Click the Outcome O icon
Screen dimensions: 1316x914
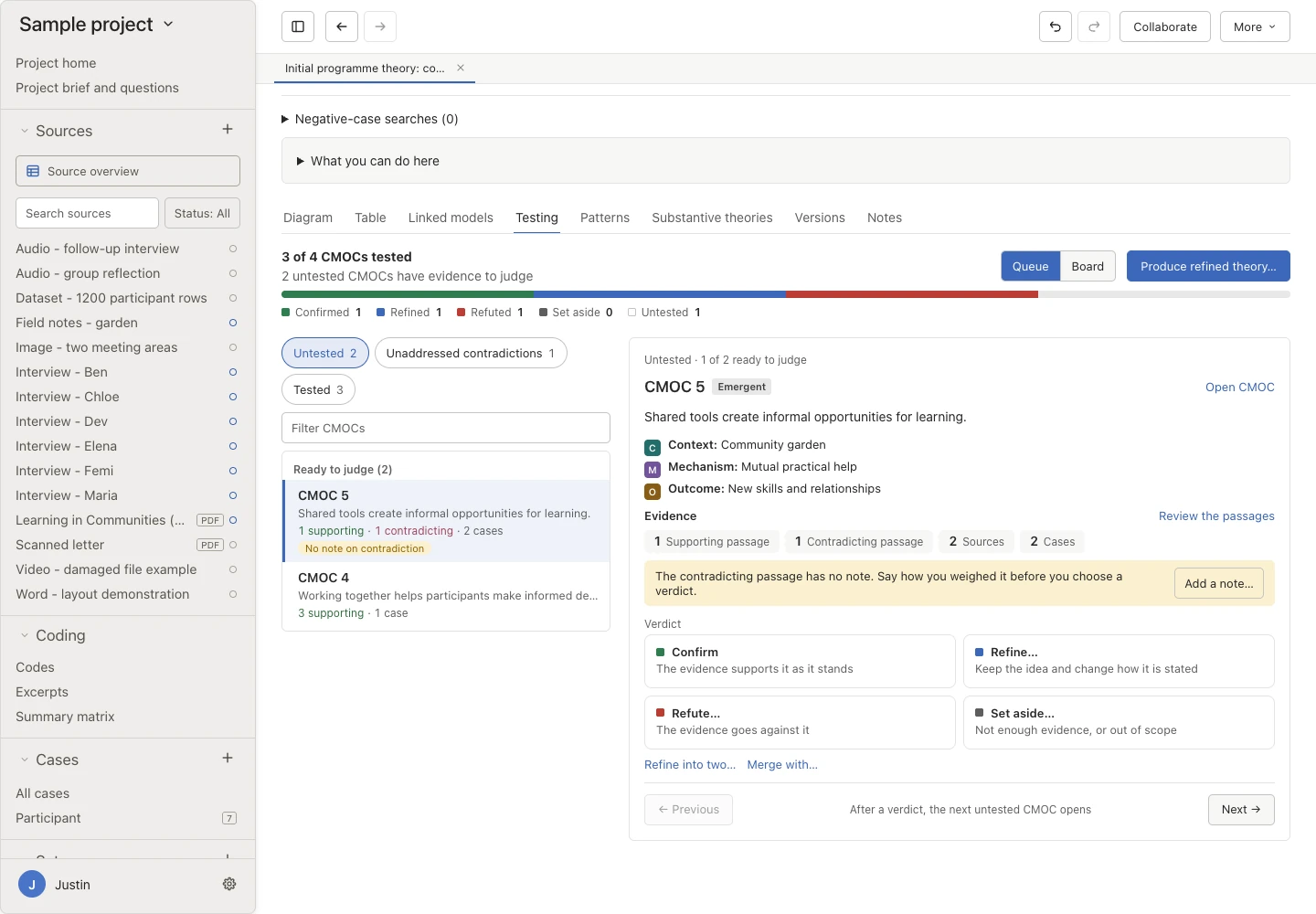pos(653,491)
